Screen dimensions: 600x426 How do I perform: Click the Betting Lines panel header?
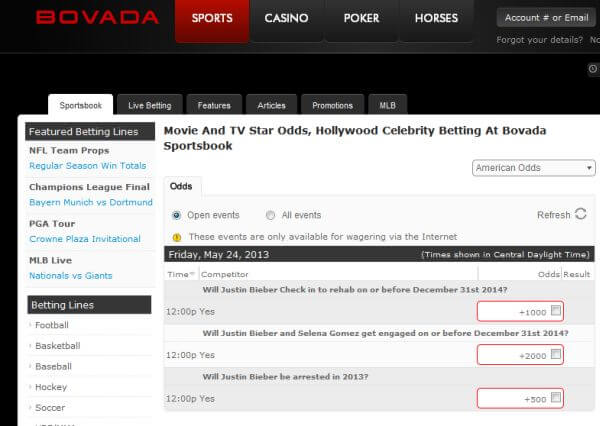click(89, 305)
